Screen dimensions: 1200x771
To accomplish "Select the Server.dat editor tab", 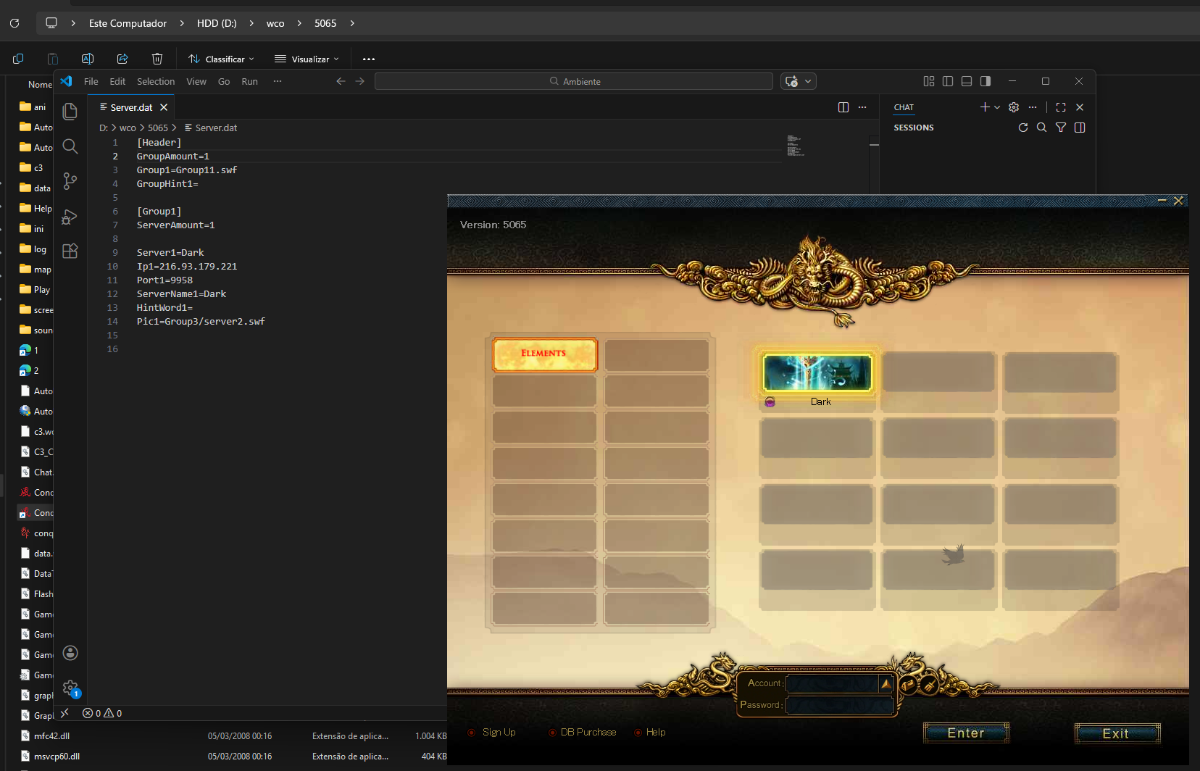I will click(130, 107).
